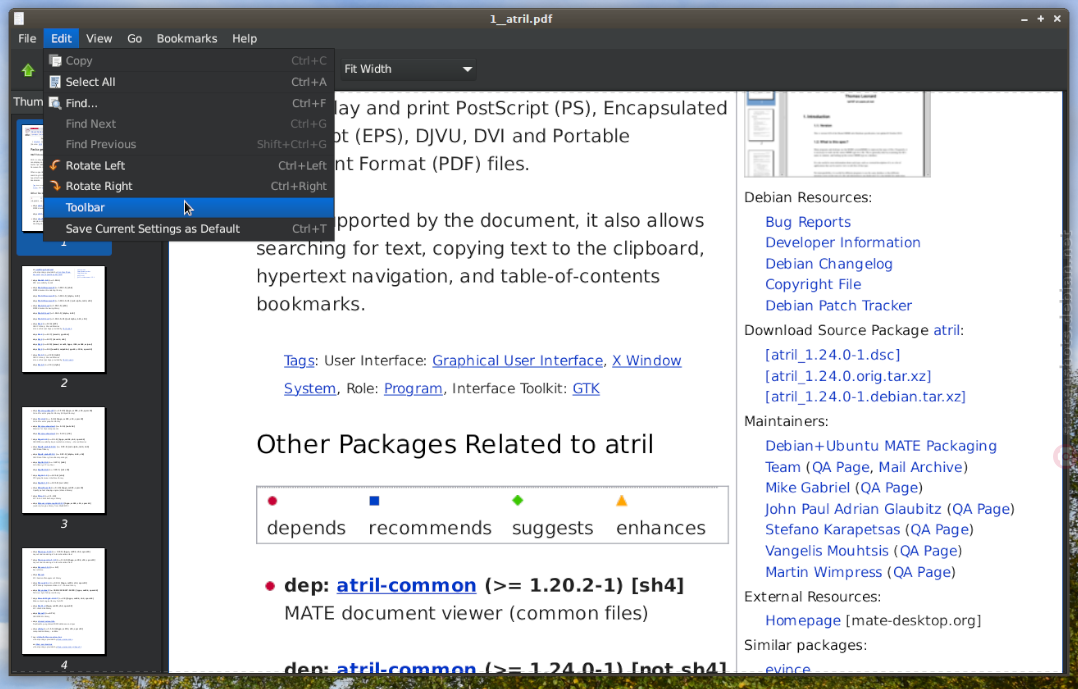
Task: Select page 3 thumbnail in sidebar
Action: [63, 460]
